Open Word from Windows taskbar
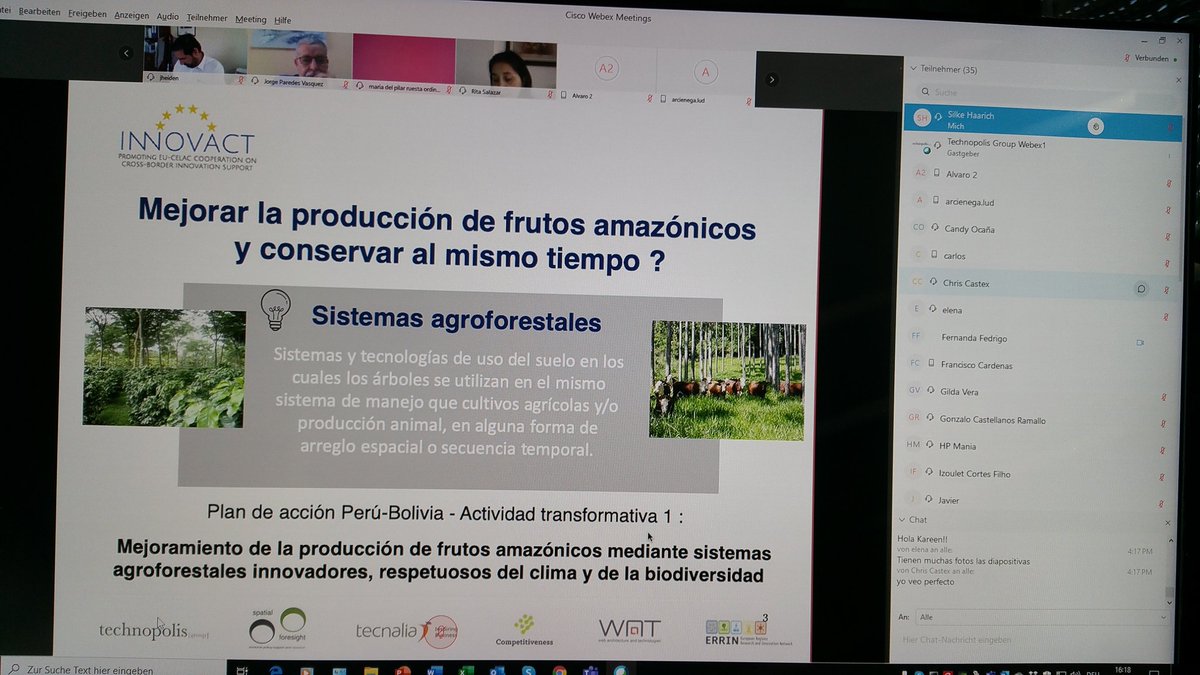This screenshot has height=675, width=1200. [x=435, y=671]
